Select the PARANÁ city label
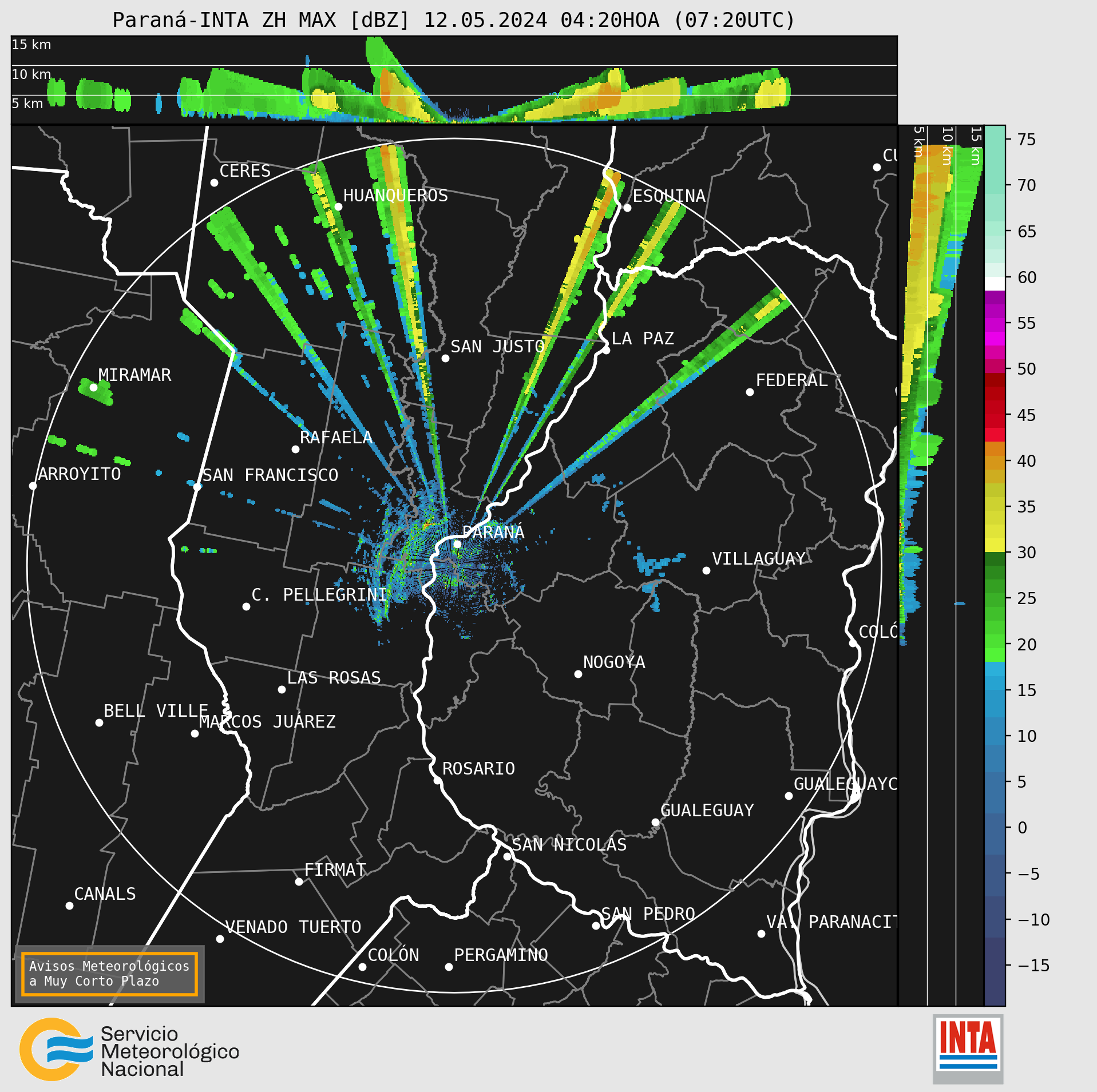This screenshot has height=1092, width=1097. pyautogui.click(x=493, y=532)
